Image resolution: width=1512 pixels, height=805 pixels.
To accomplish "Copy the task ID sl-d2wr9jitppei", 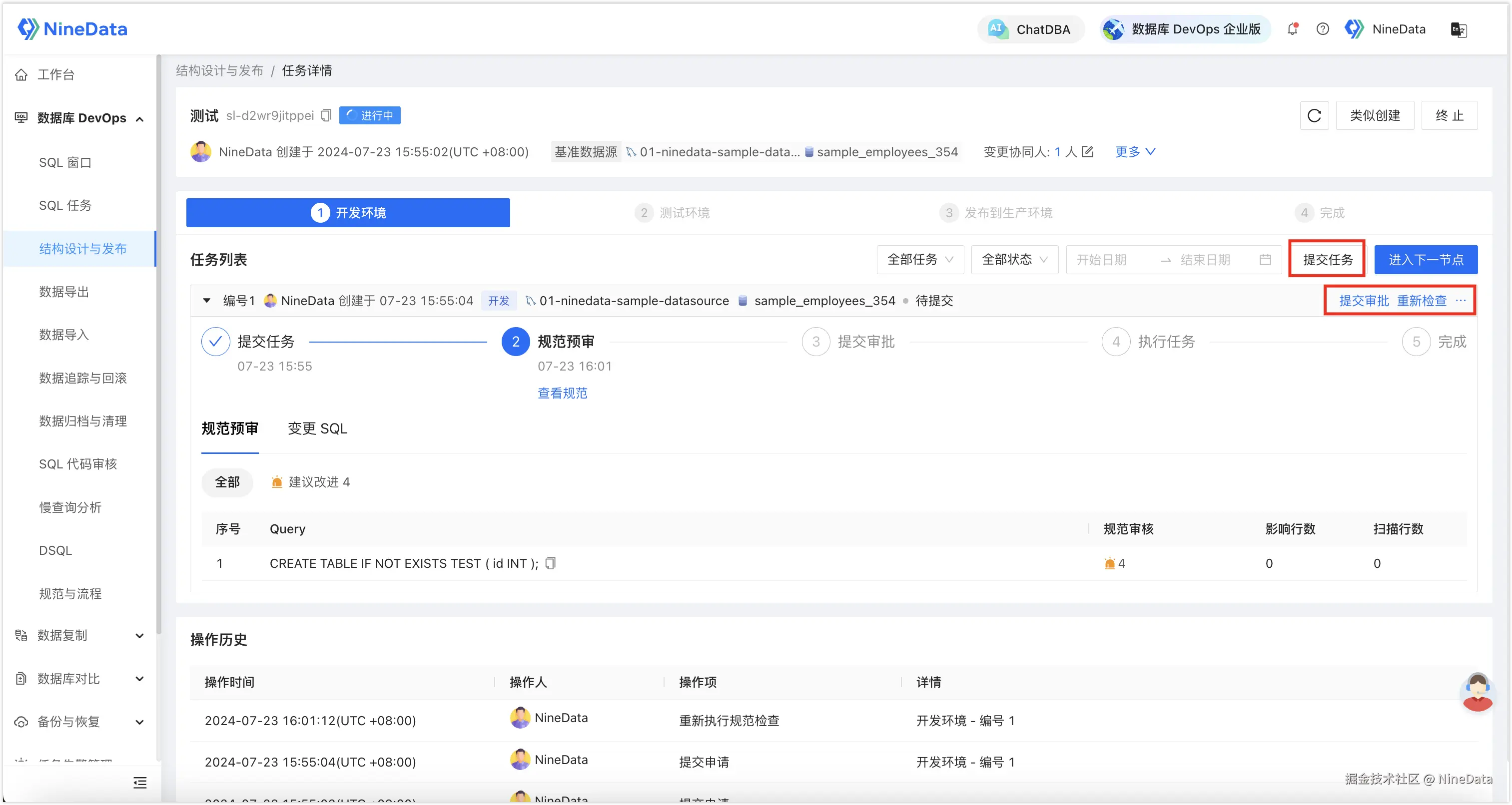I will (326, 115).
